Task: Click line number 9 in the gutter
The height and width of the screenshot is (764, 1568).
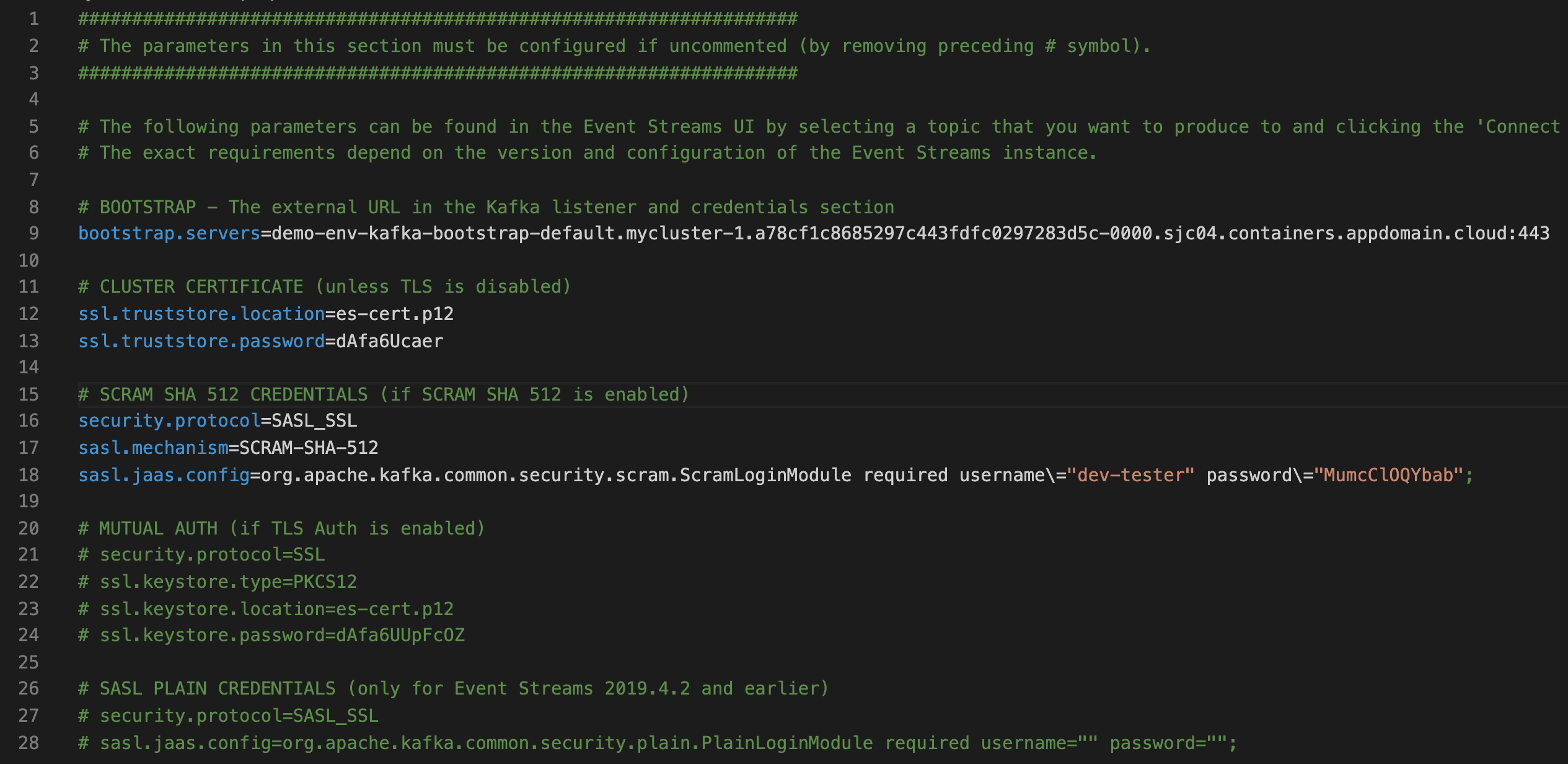Action: 34,234
